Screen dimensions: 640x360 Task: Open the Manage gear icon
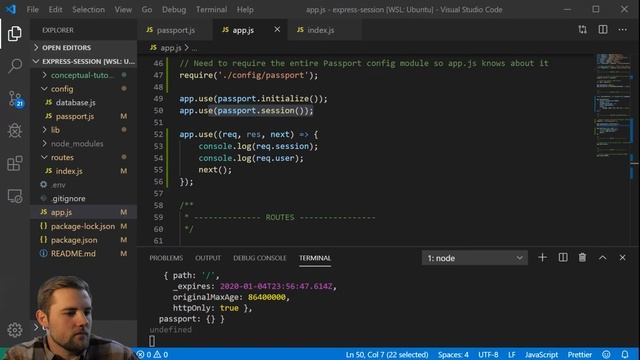click(15, 330)
